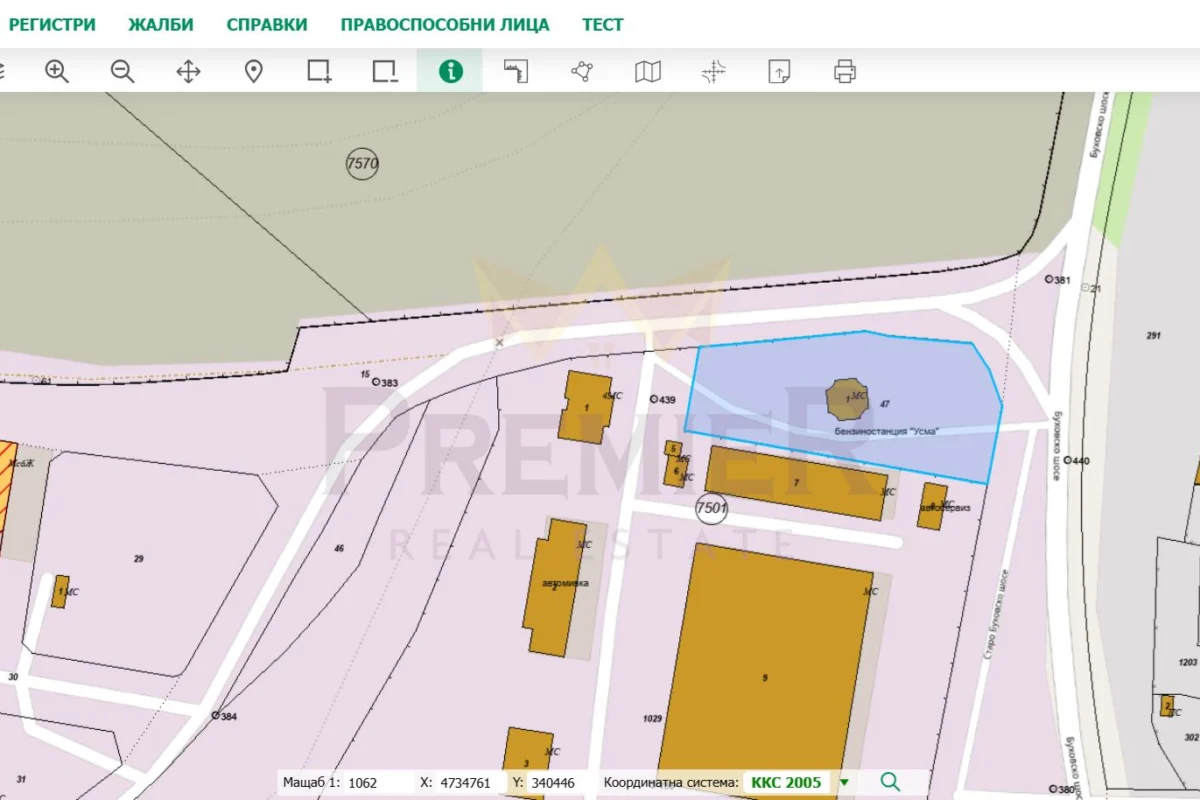Viewport: 1200px width, 800px height.
Task: Expand the coordinate system dropdown arrow
Action: [845, 782]
